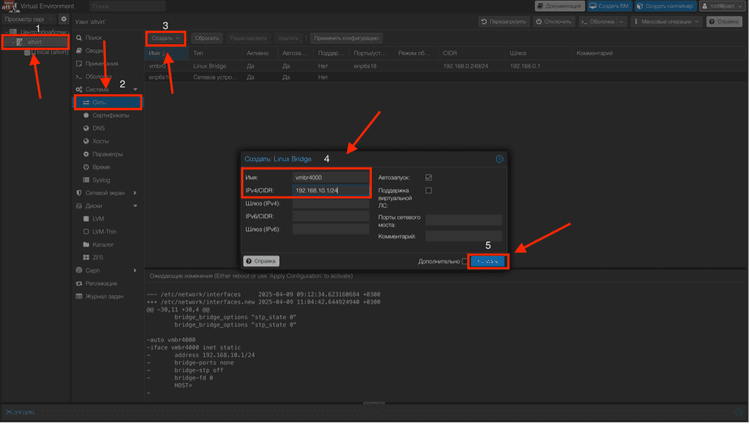Click the Шлюз (IPv4) input field
This screenshot has width=750, height=424.
331,203
